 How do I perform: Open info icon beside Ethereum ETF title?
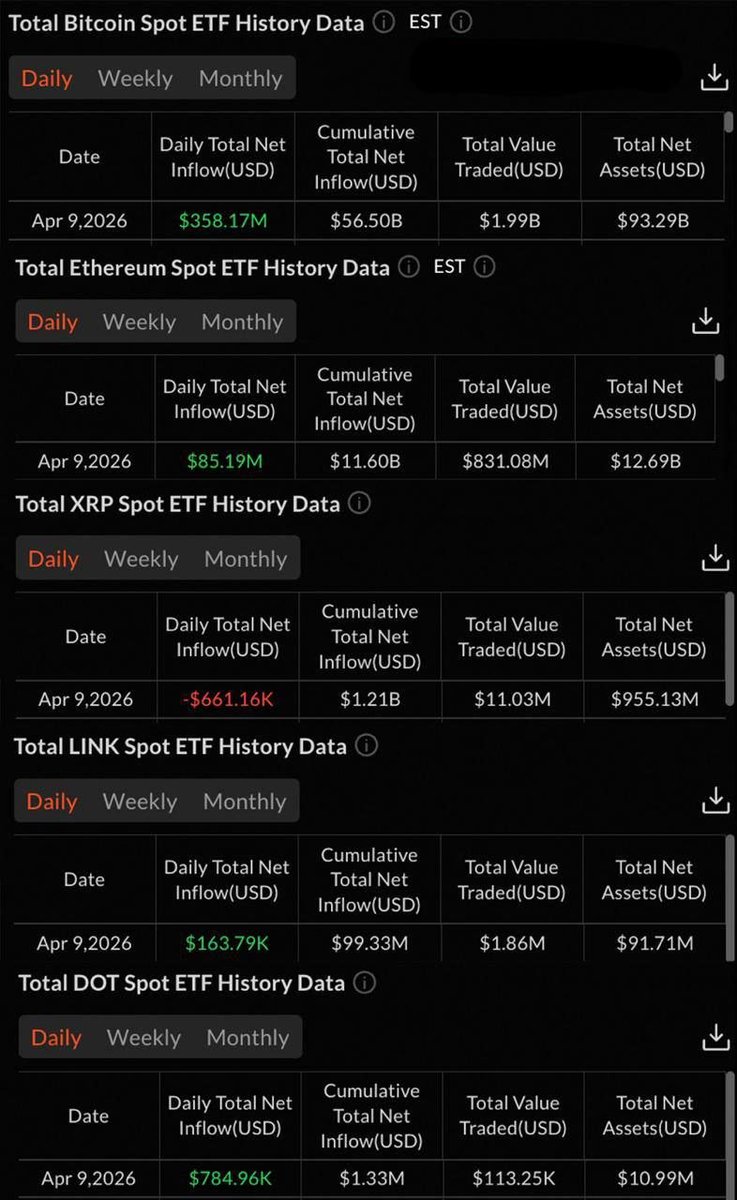[x=408, y=267]
